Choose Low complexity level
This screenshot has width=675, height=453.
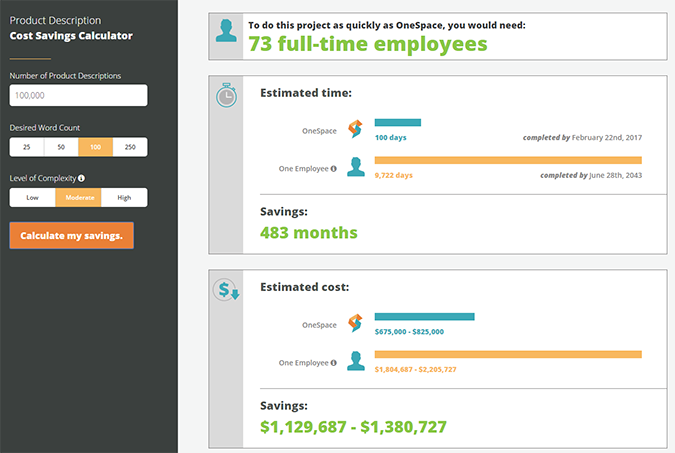pos(32,197)
